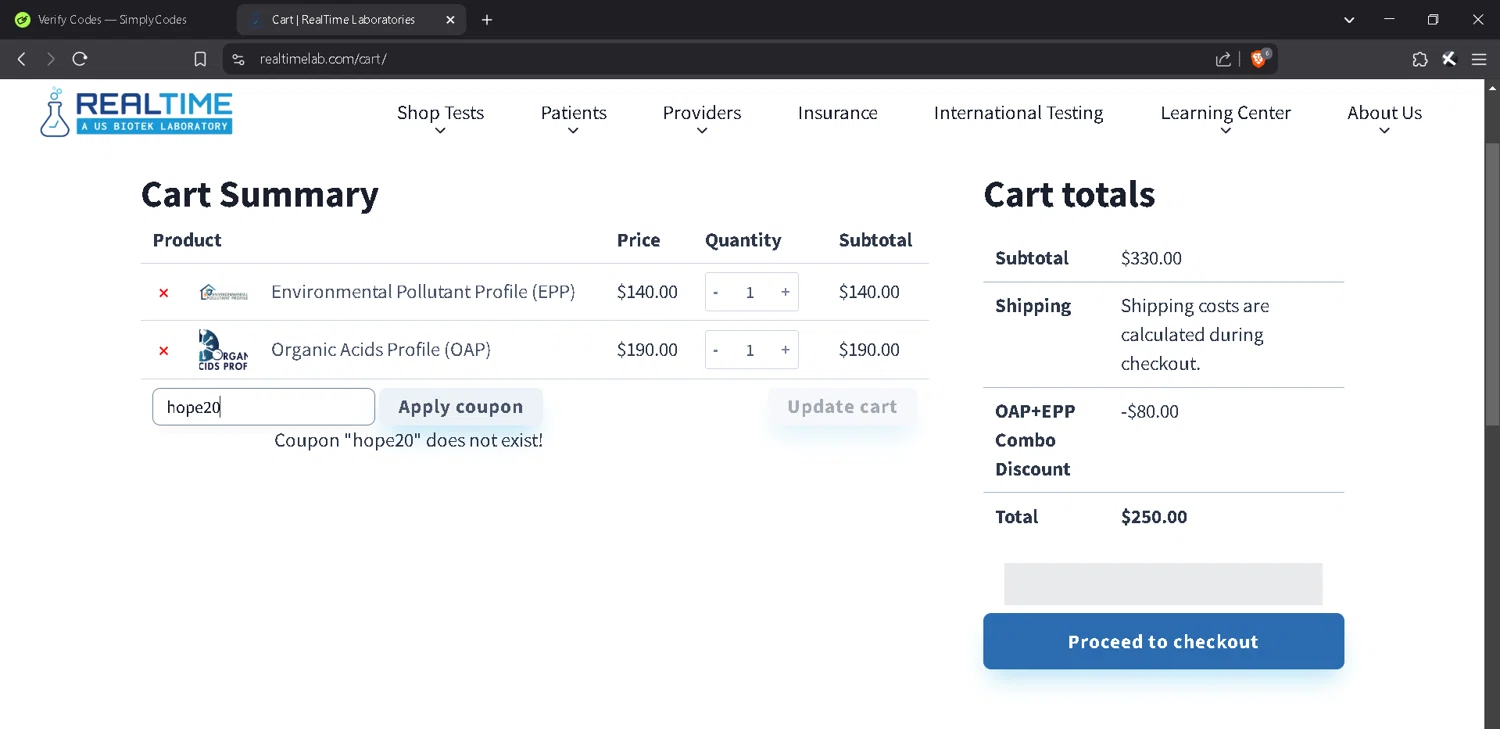Bookmark this page icon
The width and height of the screenshot is (1500, 729).
[200, 59]
